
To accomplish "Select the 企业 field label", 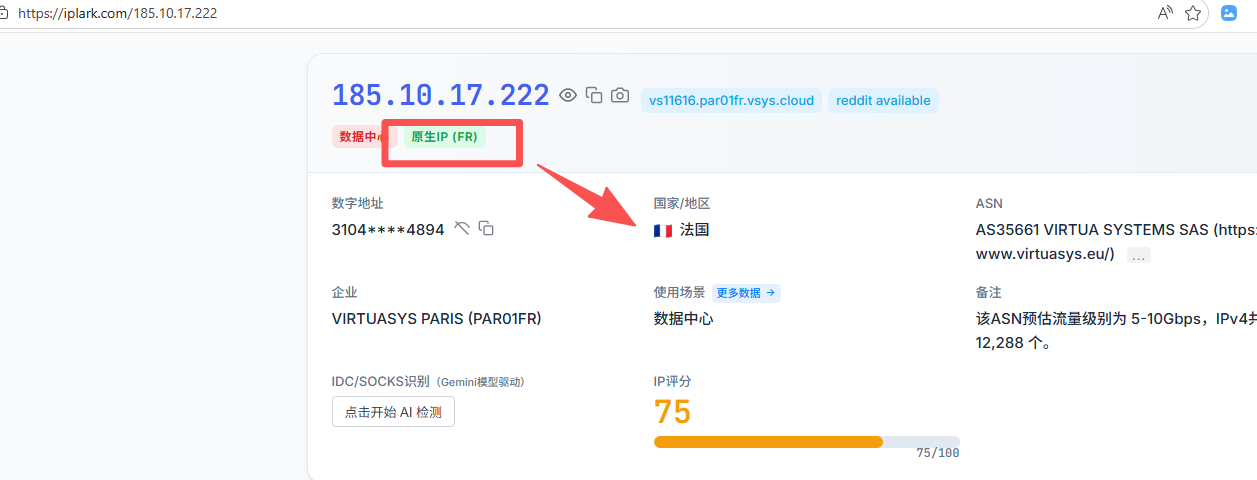I will [x=344, y=293].
